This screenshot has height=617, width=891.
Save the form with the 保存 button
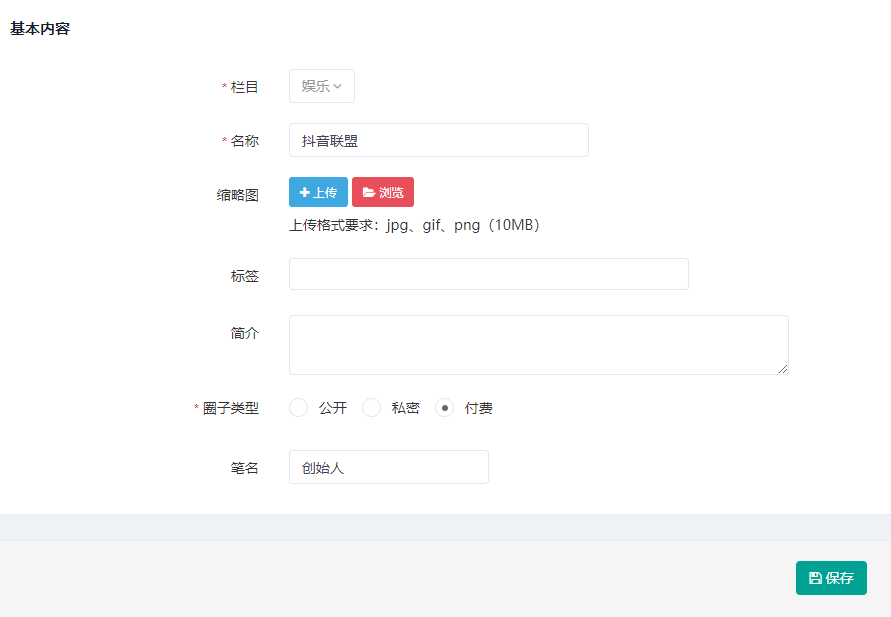pos(831,578)
